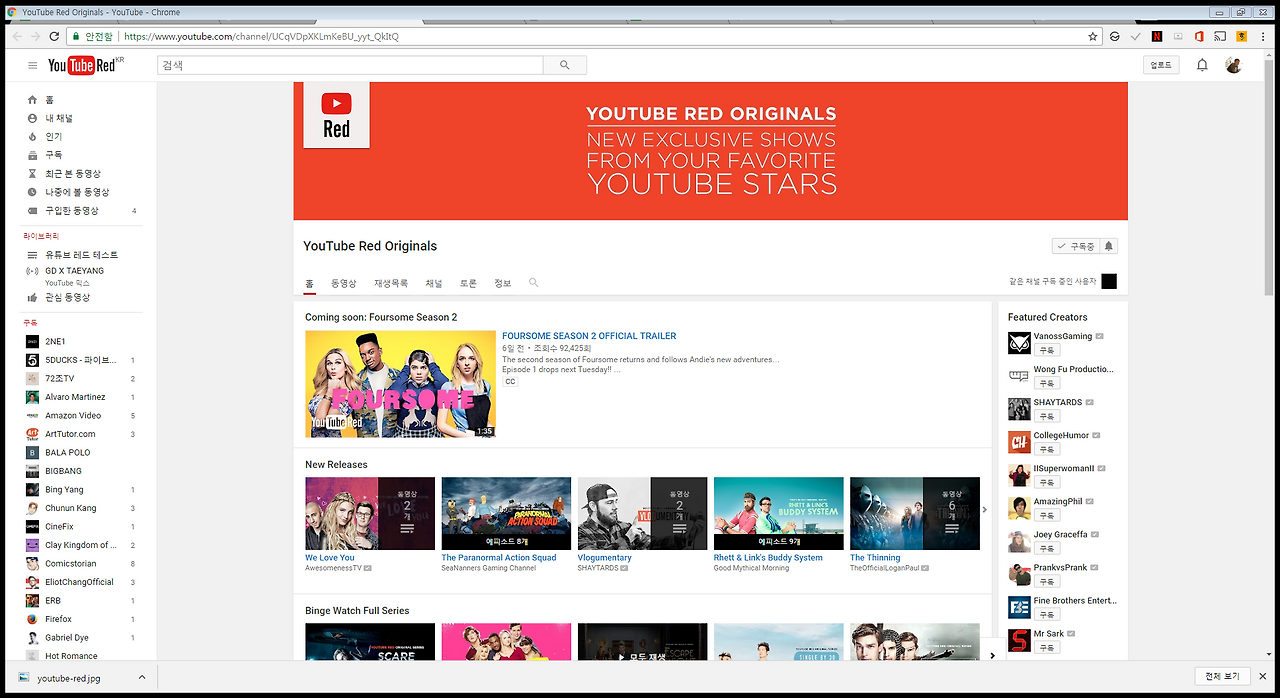1280x698 pixels.
Task: Search within channel magnifier icon
Action: pyautogui.click(x=533, y=283)
